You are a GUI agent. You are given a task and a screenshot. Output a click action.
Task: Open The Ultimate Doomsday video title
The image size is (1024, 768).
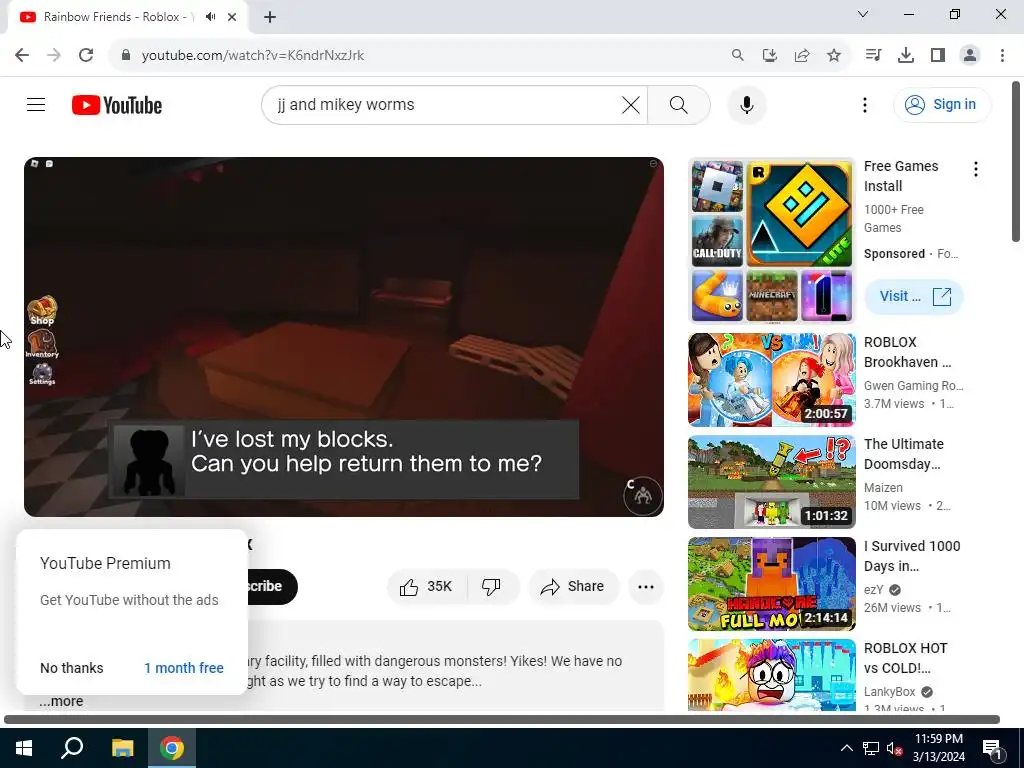[904, 454]
